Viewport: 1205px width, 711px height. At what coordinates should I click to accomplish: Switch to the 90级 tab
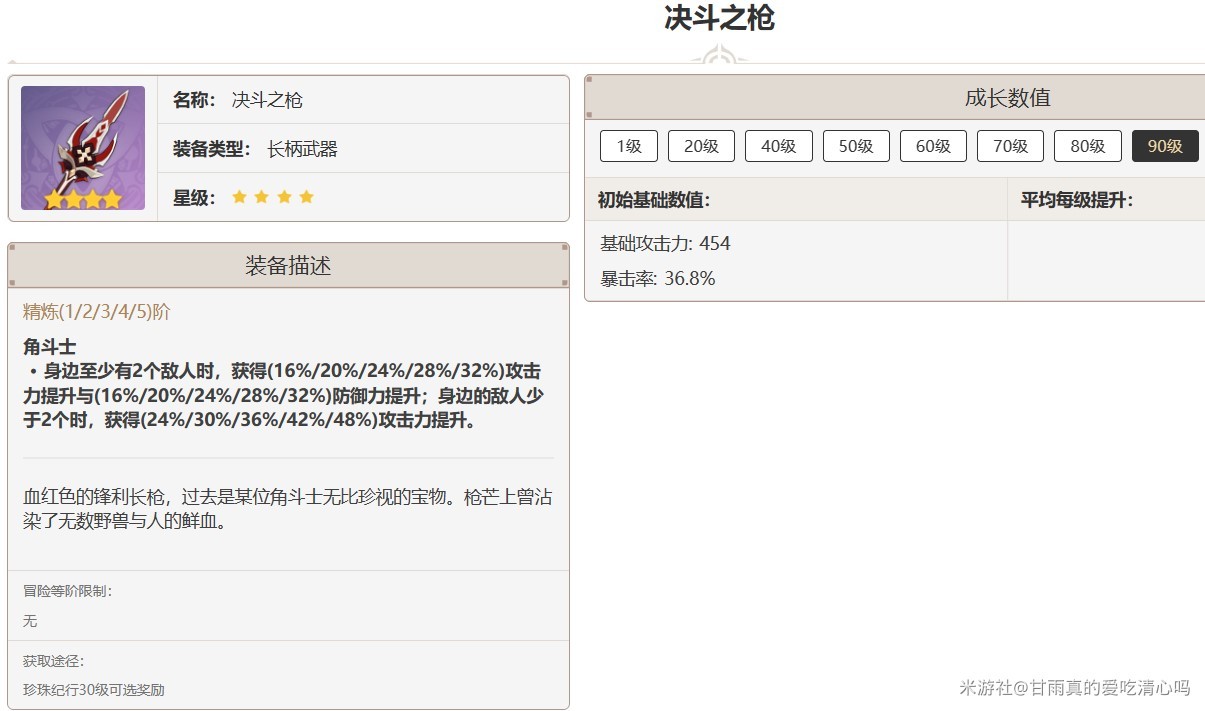coord(1165,146)
